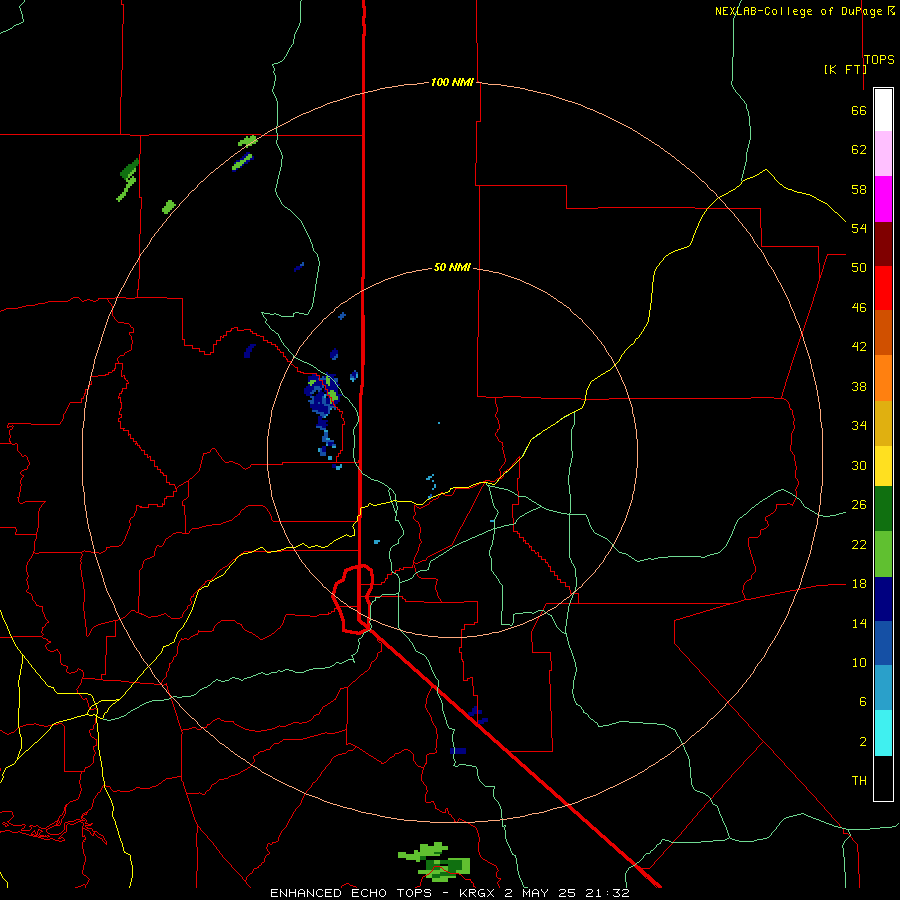
Task: Select the dark red legend color band
Action: pos(883,243)
